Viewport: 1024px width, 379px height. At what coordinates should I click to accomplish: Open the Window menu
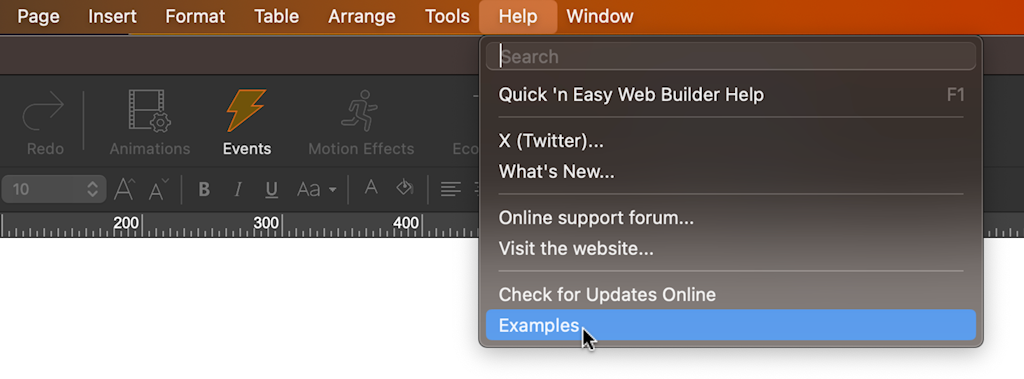(600, 16)
